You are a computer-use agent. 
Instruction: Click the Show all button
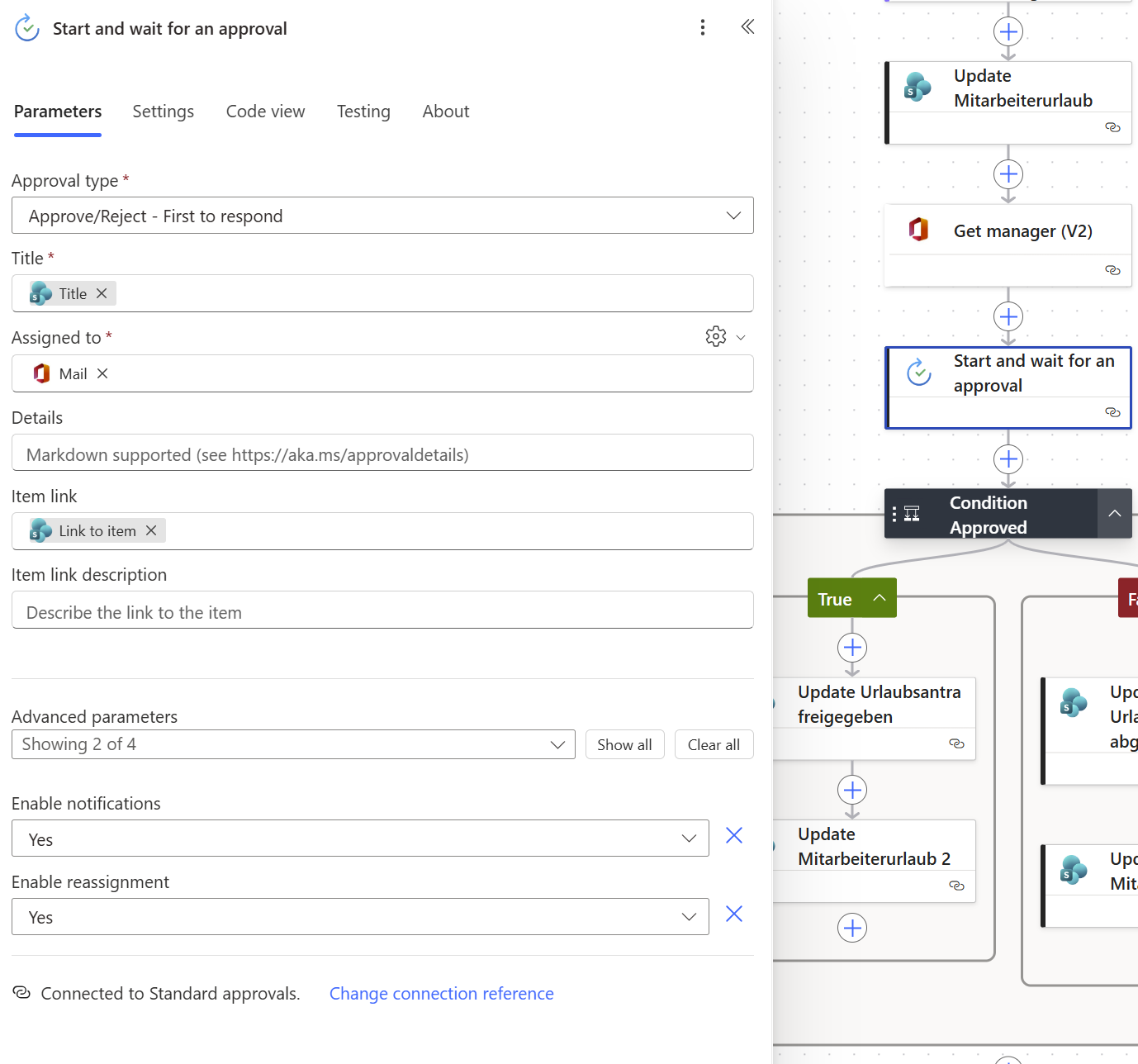pyautogui.click(x=624, y=743)
